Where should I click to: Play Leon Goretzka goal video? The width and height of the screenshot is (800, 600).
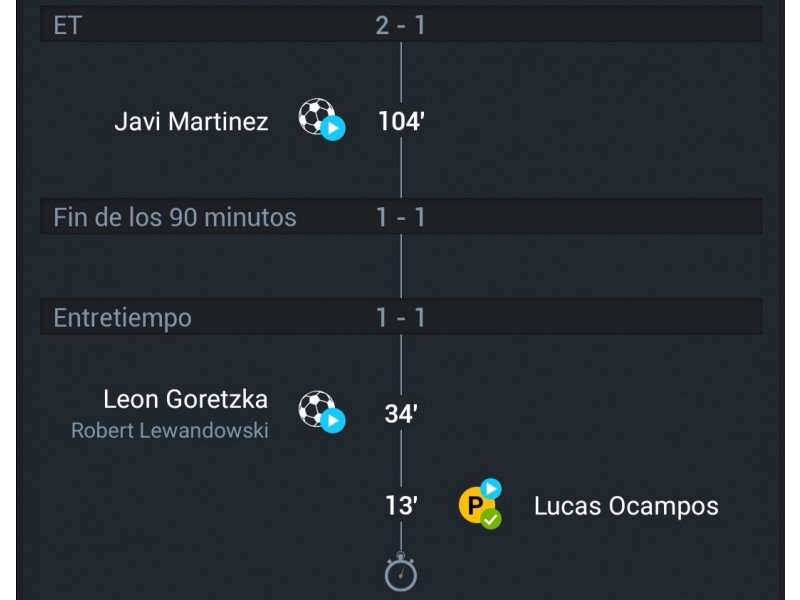click(x=333, y=420)
